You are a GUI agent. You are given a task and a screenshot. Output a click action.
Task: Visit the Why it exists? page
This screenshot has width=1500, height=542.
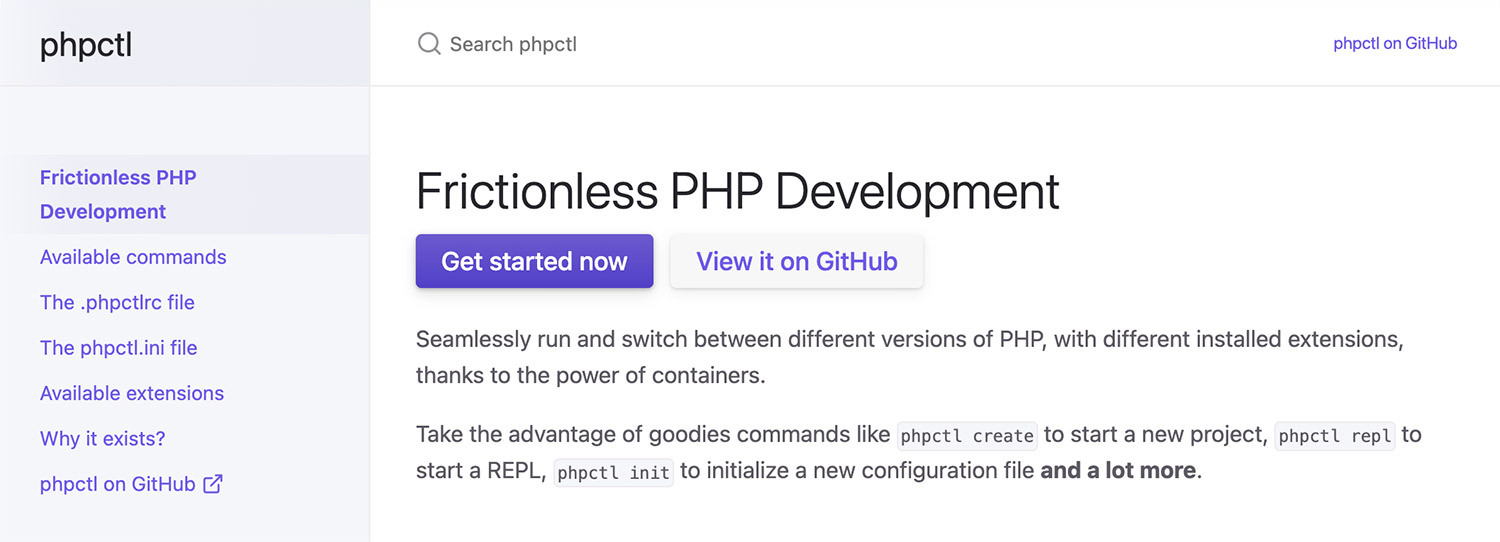click(x=102, y=438)
